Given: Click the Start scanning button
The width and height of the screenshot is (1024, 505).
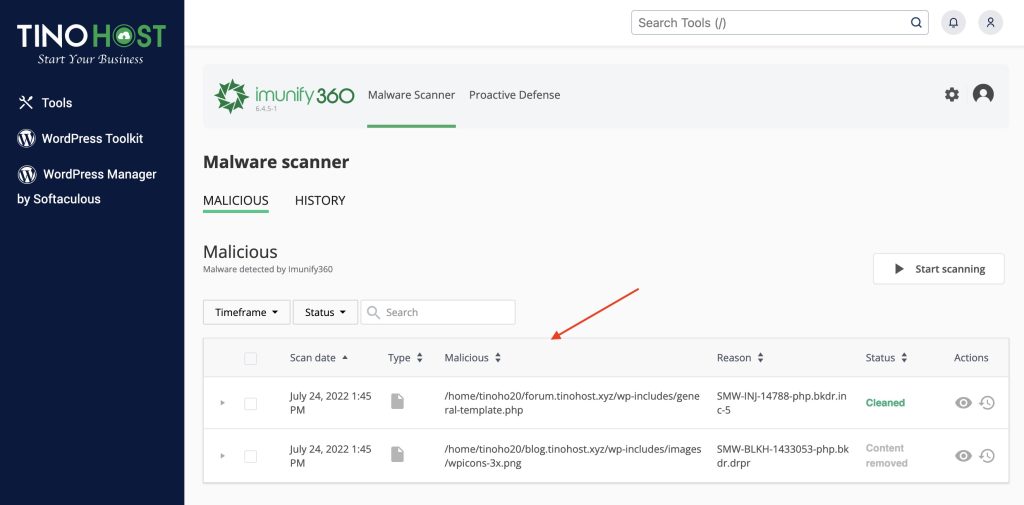Looking at the screenshot, I should click(938, 269).
